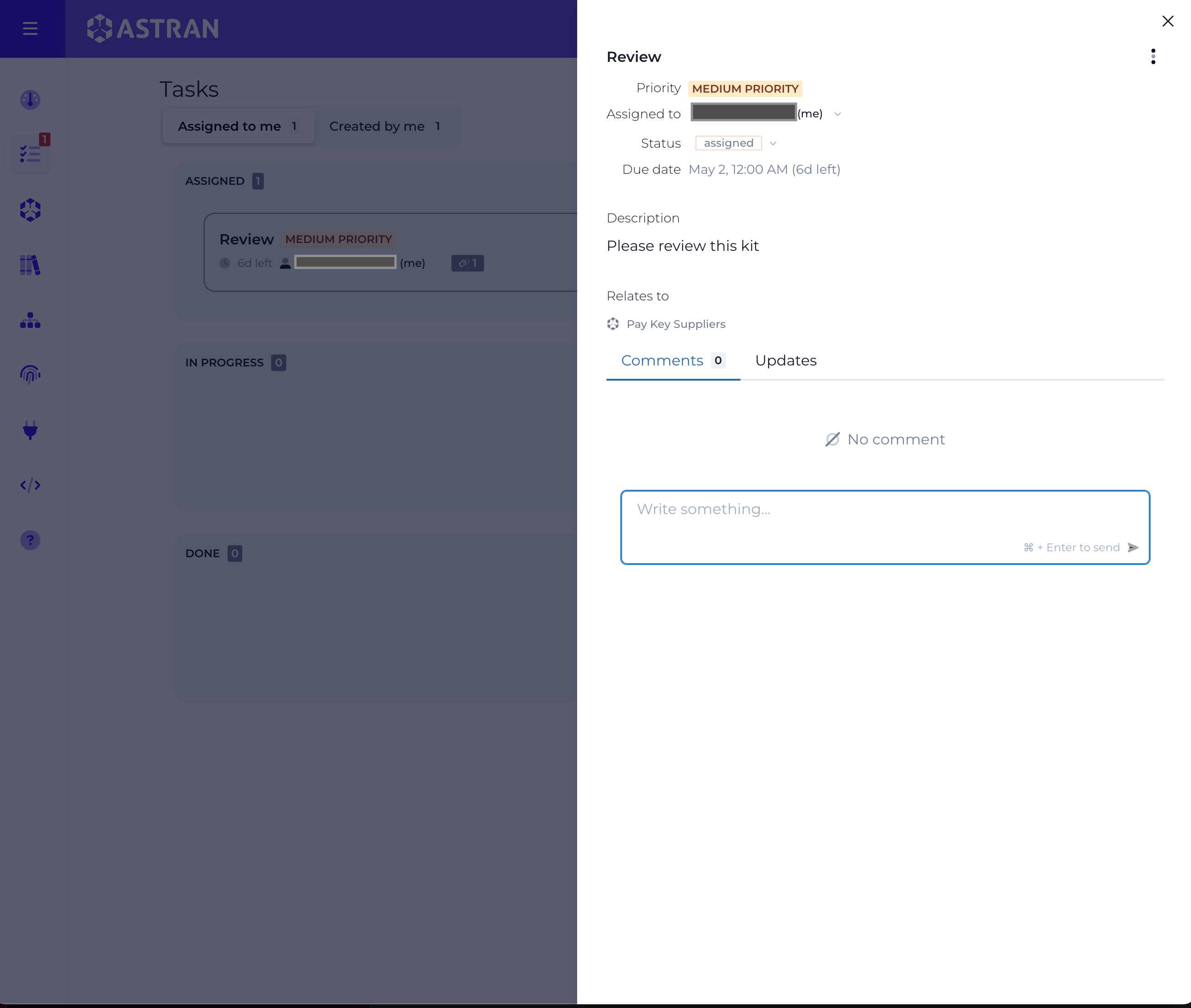Click the Tasks page heading

[189, 89]
